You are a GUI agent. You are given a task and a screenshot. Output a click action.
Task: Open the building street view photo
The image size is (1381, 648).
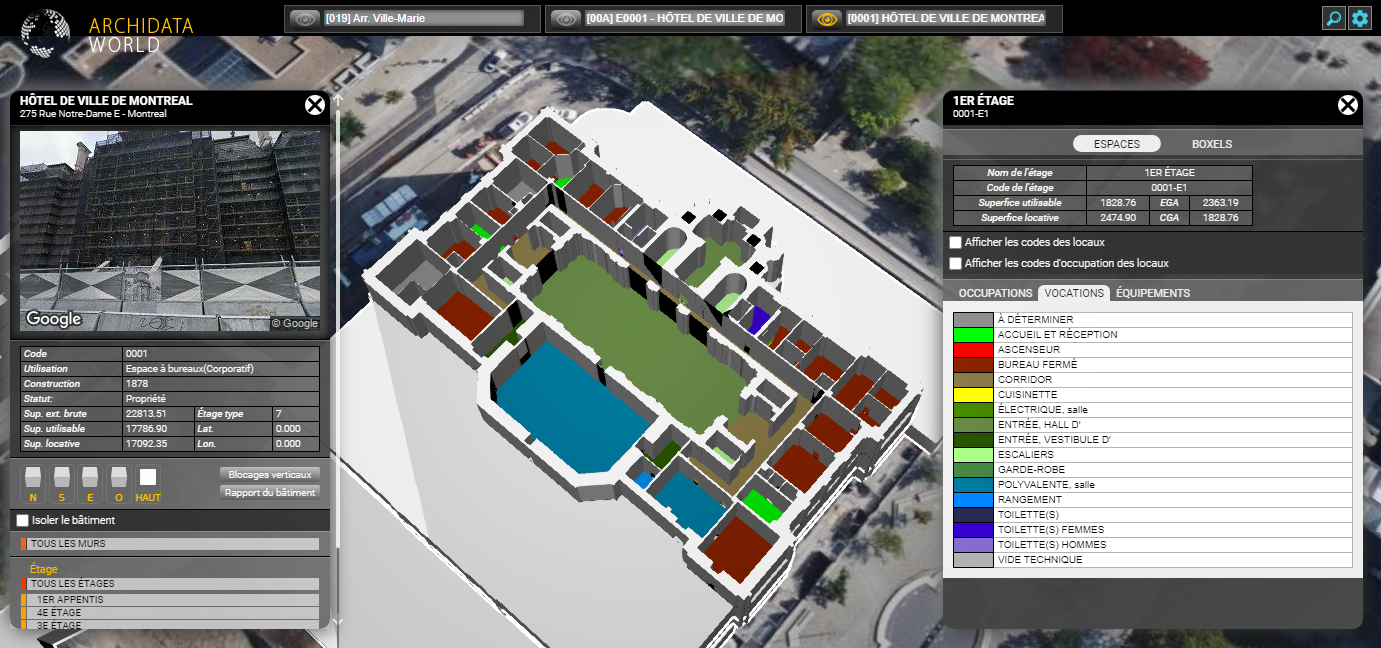[x=170, y=231]
